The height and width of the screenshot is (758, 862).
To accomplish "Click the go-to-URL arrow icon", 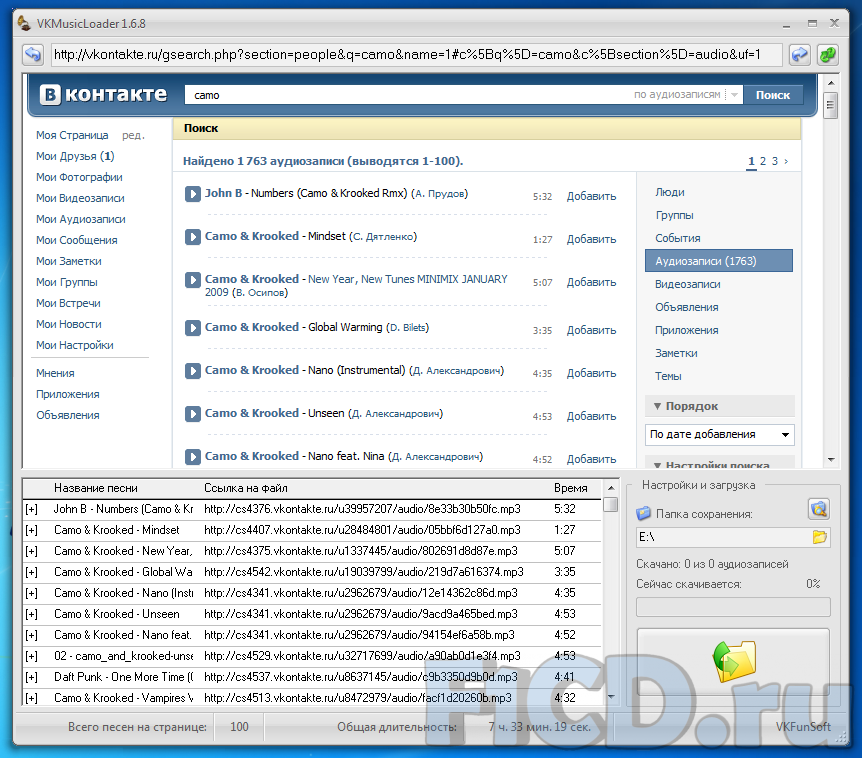I will pos(799,54).
